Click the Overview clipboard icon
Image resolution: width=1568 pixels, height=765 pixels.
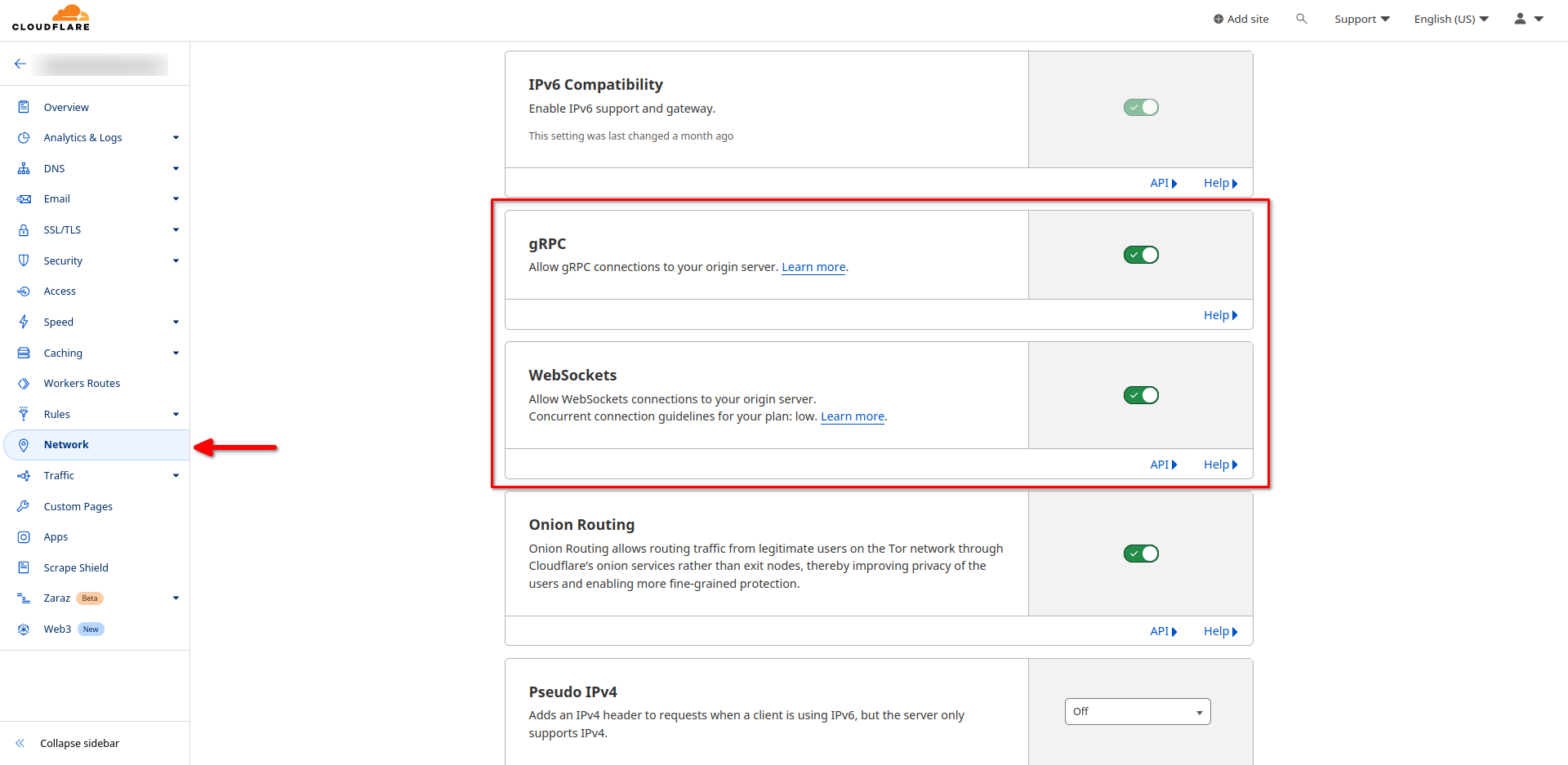tap(24, 107)
